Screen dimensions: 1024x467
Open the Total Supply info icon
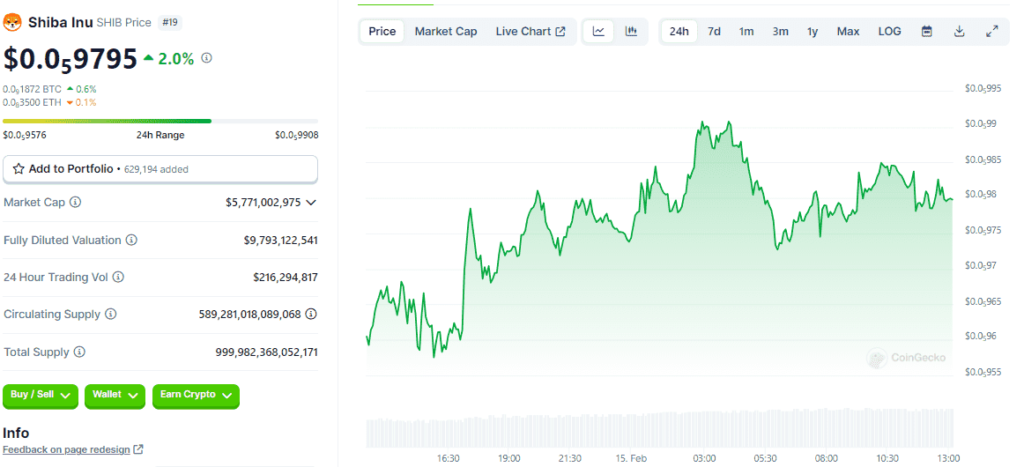[80, 352]
